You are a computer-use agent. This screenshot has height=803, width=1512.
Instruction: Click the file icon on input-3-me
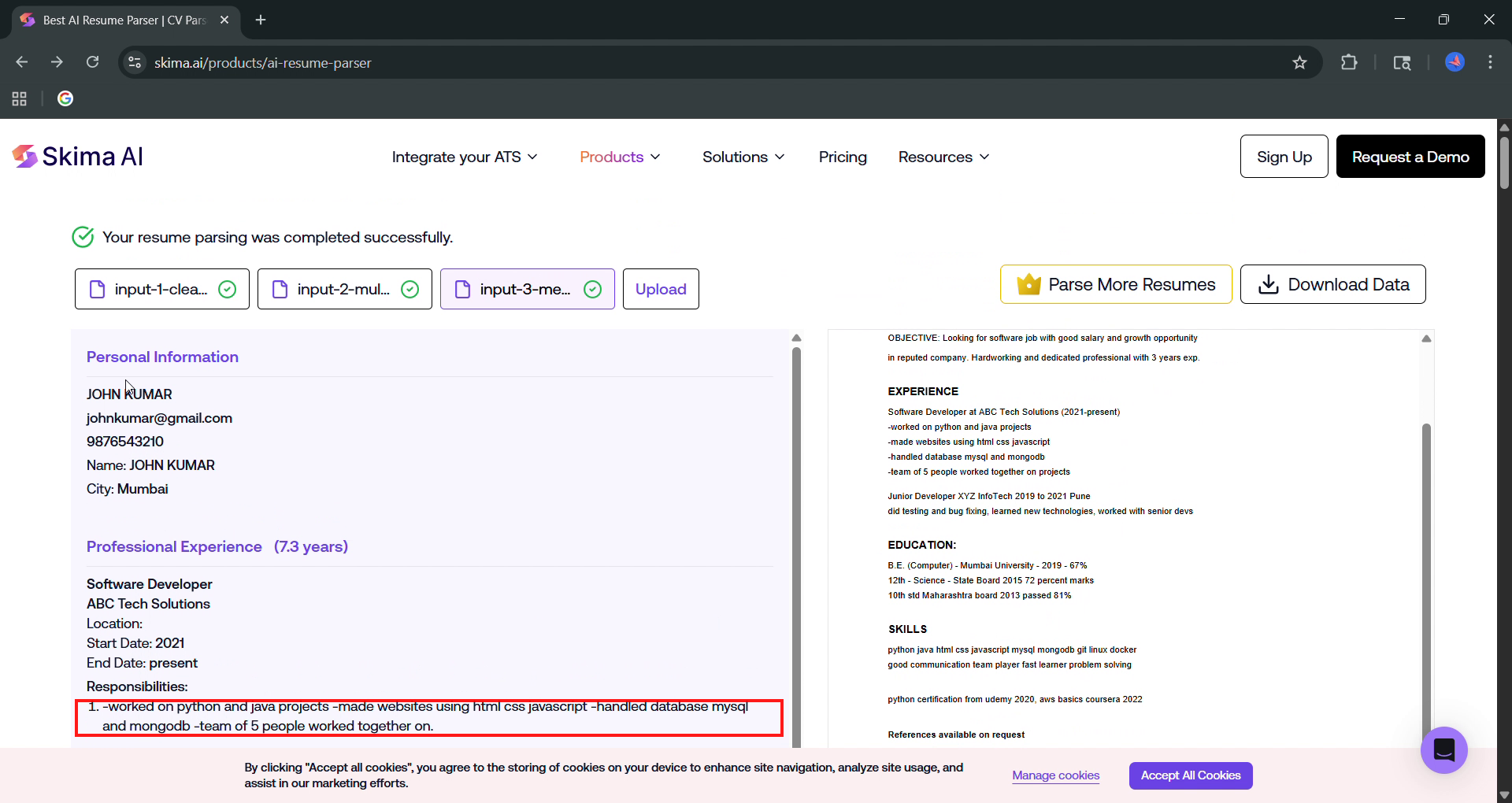pyautogui.click(x=463, y=289)
